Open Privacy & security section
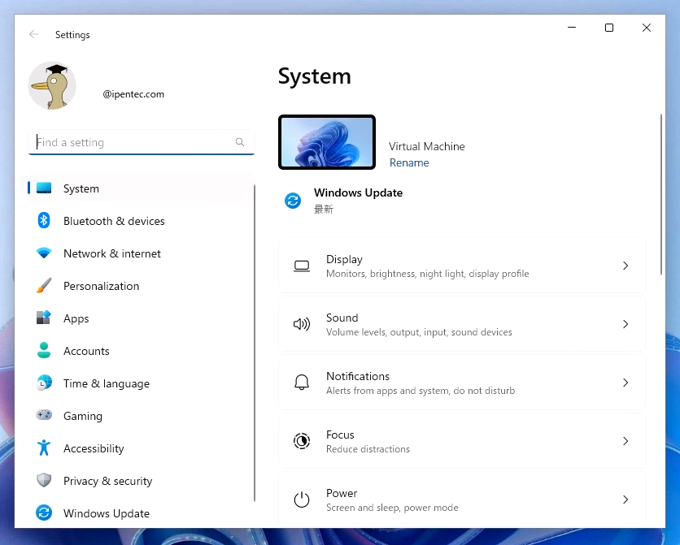The width and height of the screenshot is (680, 545). [141, 481]
